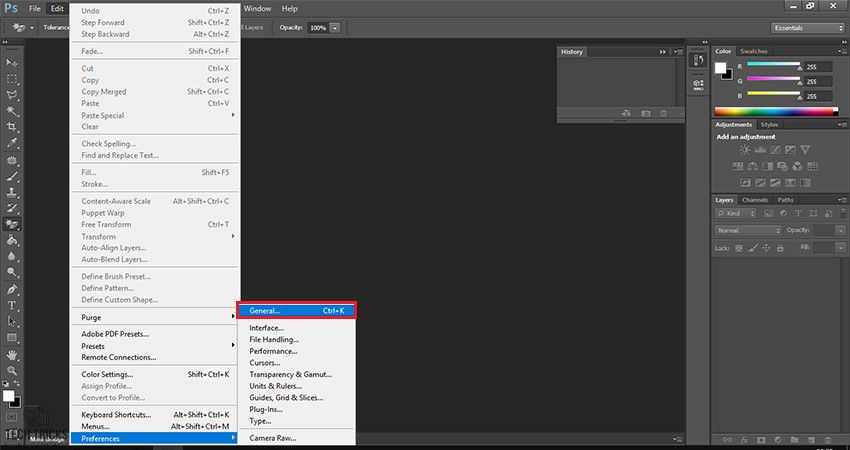Image resolution: width=850 pixels, height=450 pixels.
Task: Toggle adjustment layer filter in Layers panel
Action: (782, 214)
